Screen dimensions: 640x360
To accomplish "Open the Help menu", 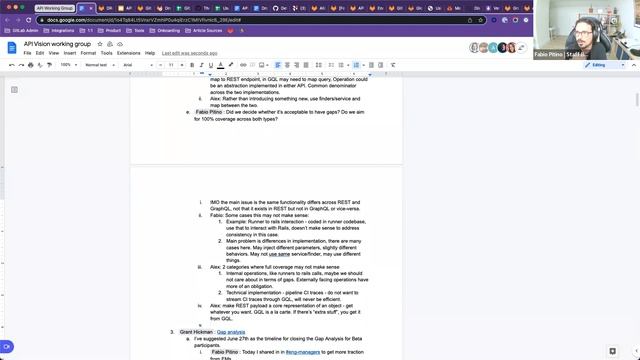I will (150, 53).
